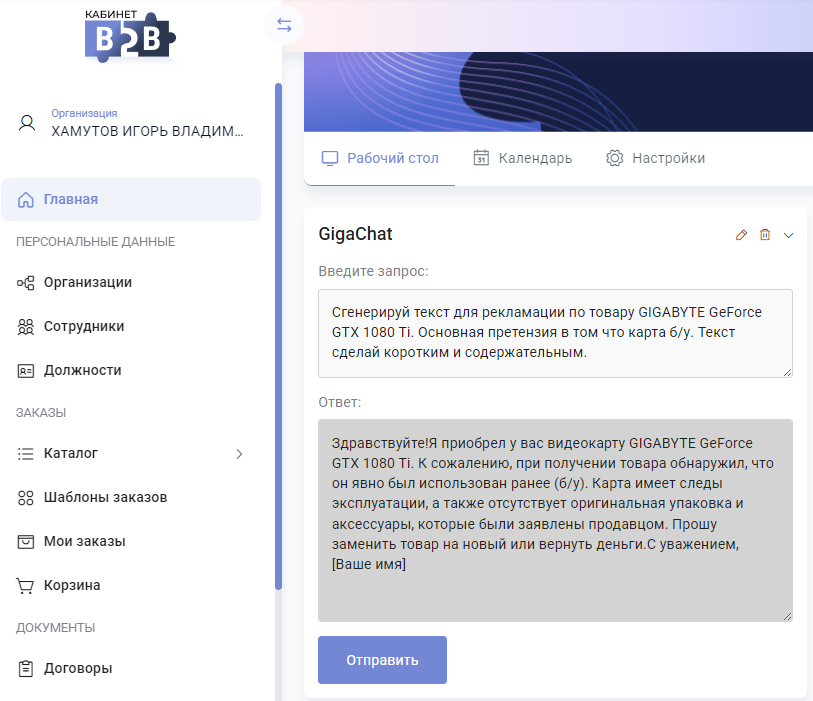The width and height of the screenshot is (813, 701).
Task: Edit the GigaChat widget with pencil icon
Action: (741, 235)
